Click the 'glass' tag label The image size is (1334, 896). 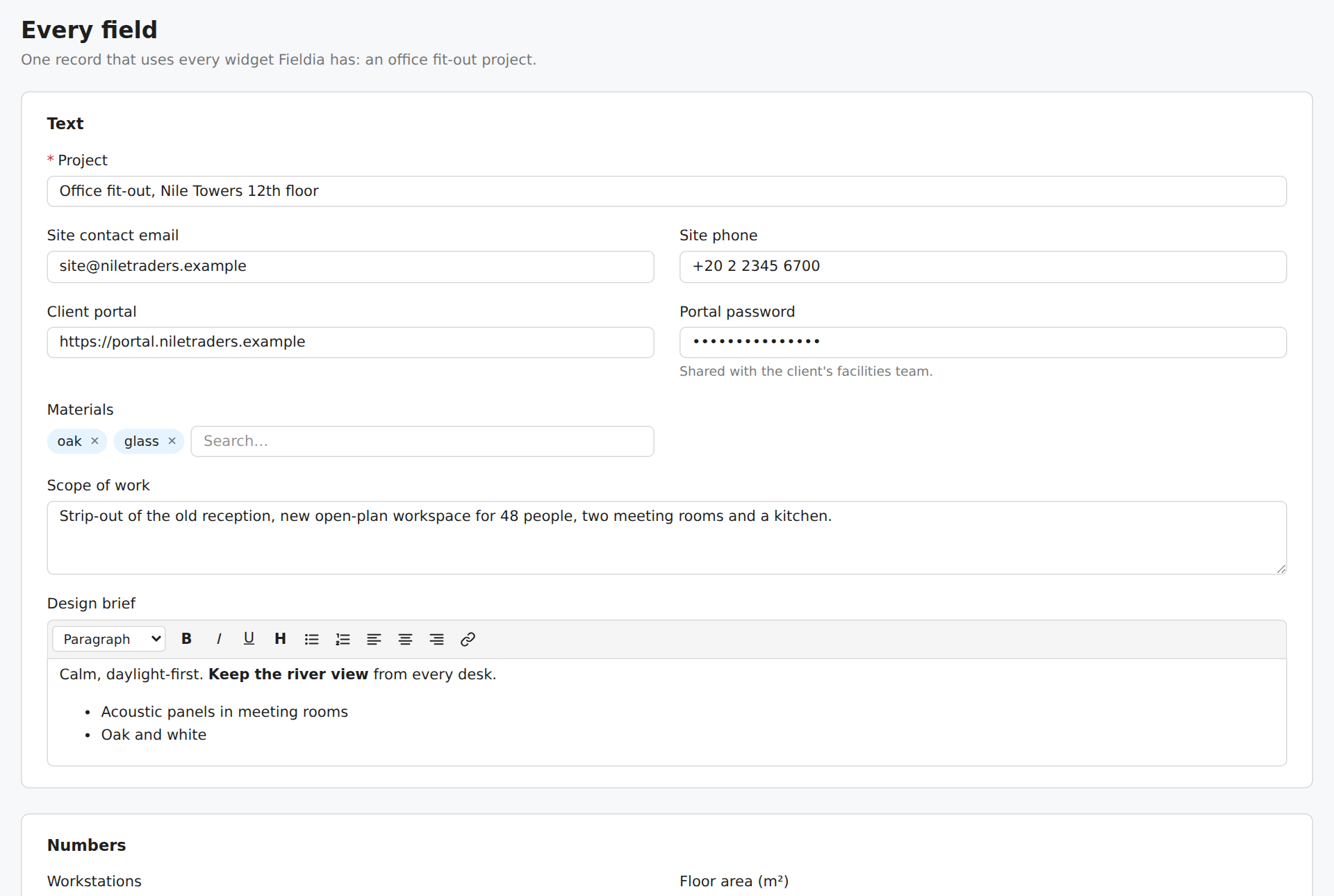[x=142, y=442]
